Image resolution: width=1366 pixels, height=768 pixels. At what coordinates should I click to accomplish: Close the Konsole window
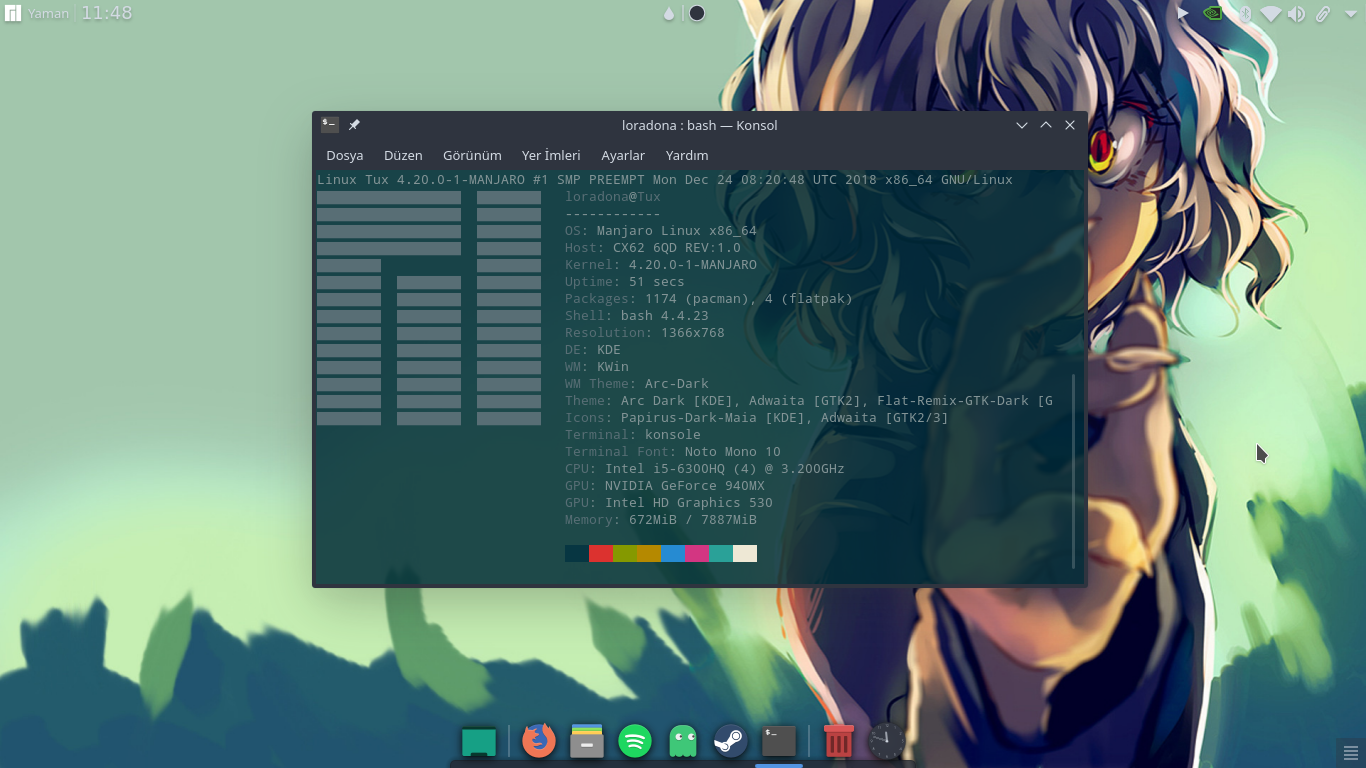[x=1070, y=125]
